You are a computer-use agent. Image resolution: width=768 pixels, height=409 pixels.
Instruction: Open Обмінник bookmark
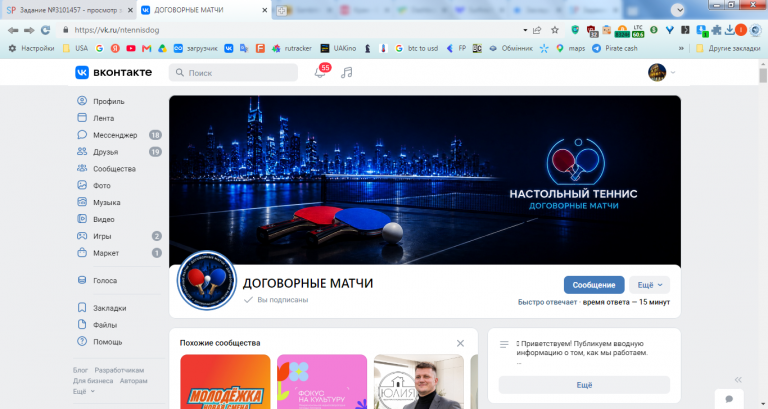pyautogui.click(x=511, y=48)
